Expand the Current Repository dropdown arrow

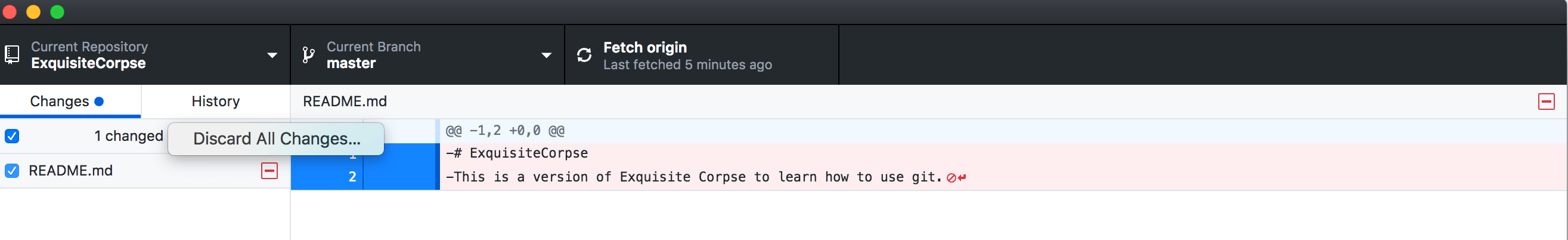point(272,55)
